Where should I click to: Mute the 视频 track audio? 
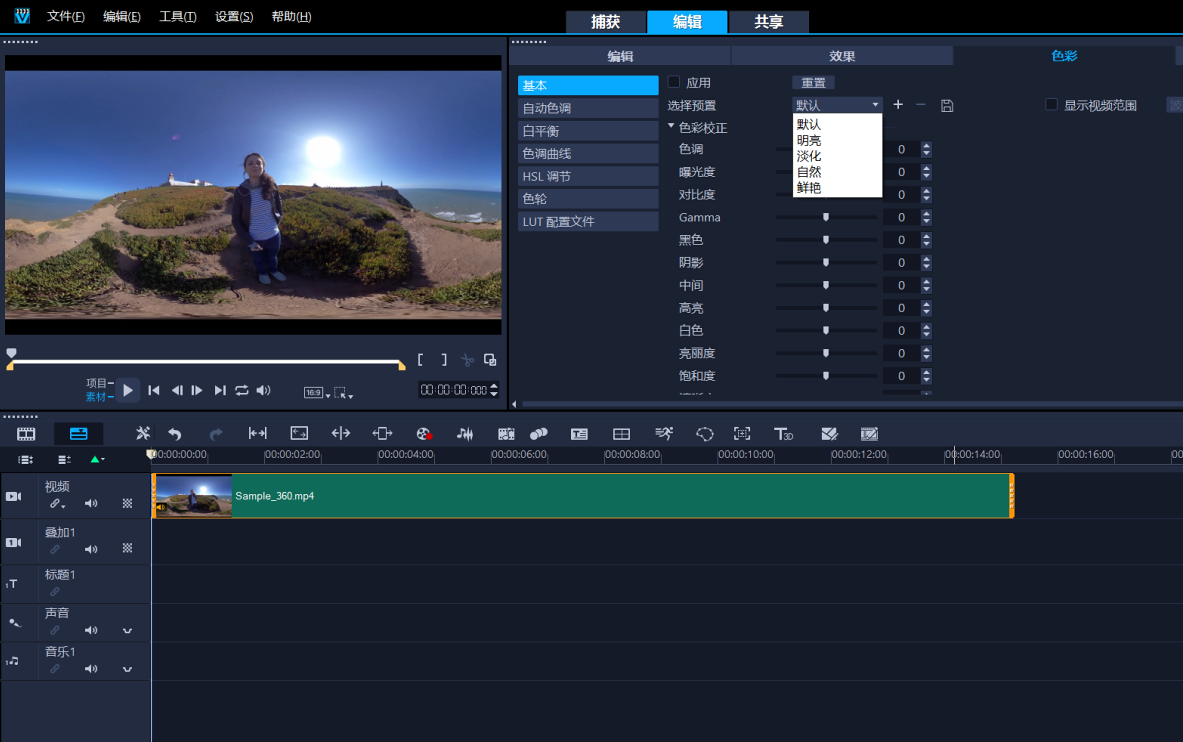pyautogui.click(x=91, y=504)
